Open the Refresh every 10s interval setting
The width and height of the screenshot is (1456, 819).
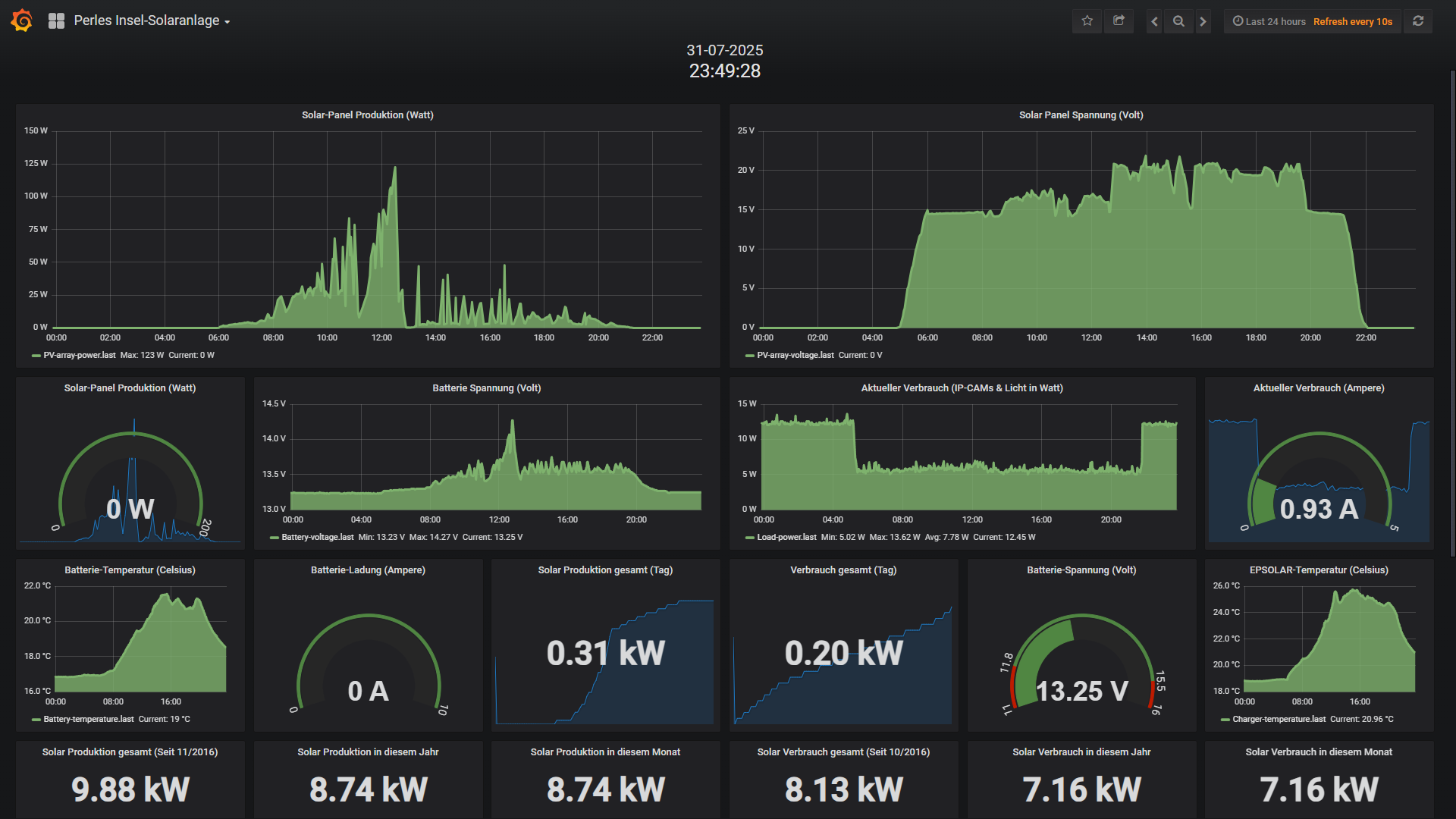(x=1352, y=22)
